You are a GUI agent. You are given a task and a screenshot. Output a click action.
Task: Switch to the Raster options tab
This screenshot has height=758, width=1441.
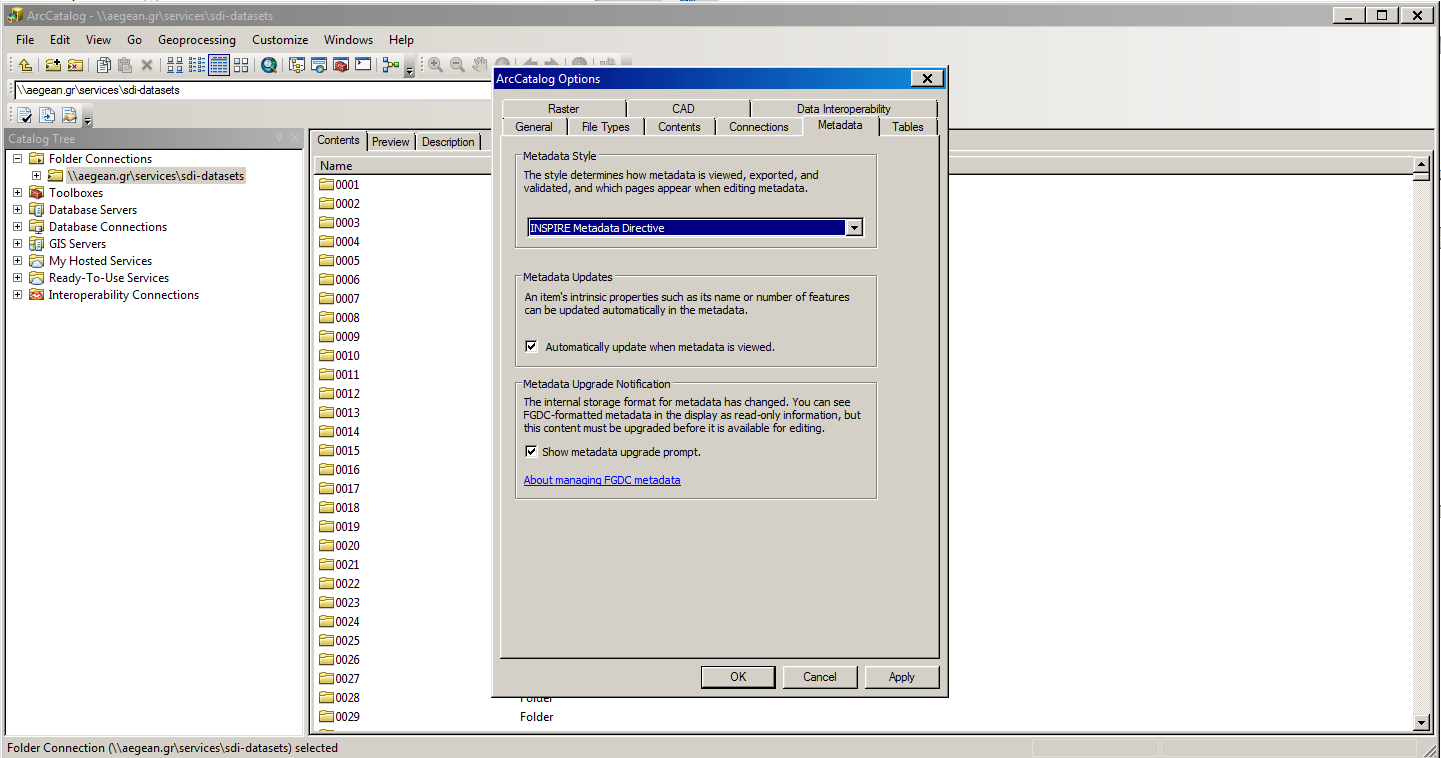coord(563,109)
